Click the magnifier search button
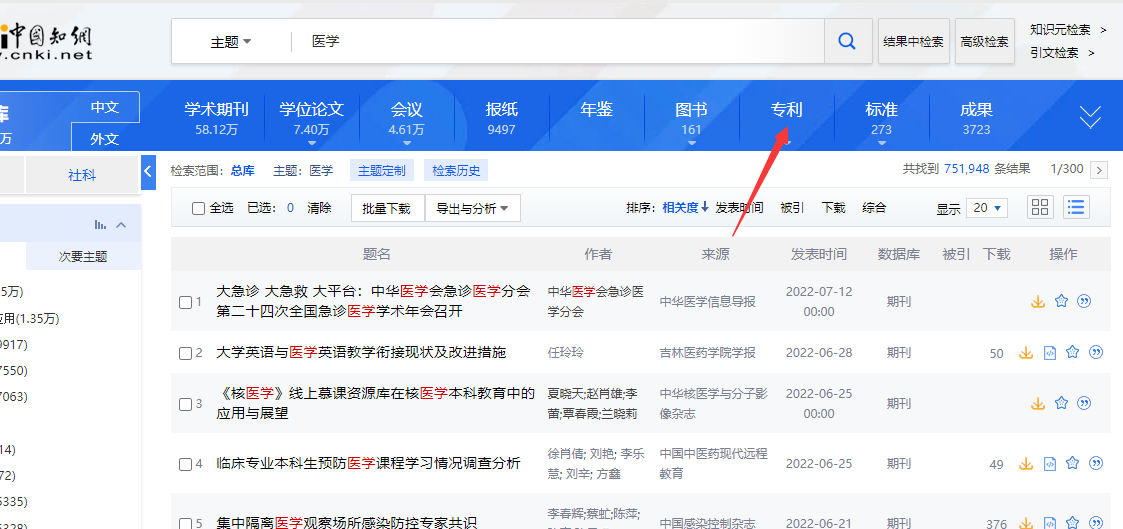 (847, 41)
